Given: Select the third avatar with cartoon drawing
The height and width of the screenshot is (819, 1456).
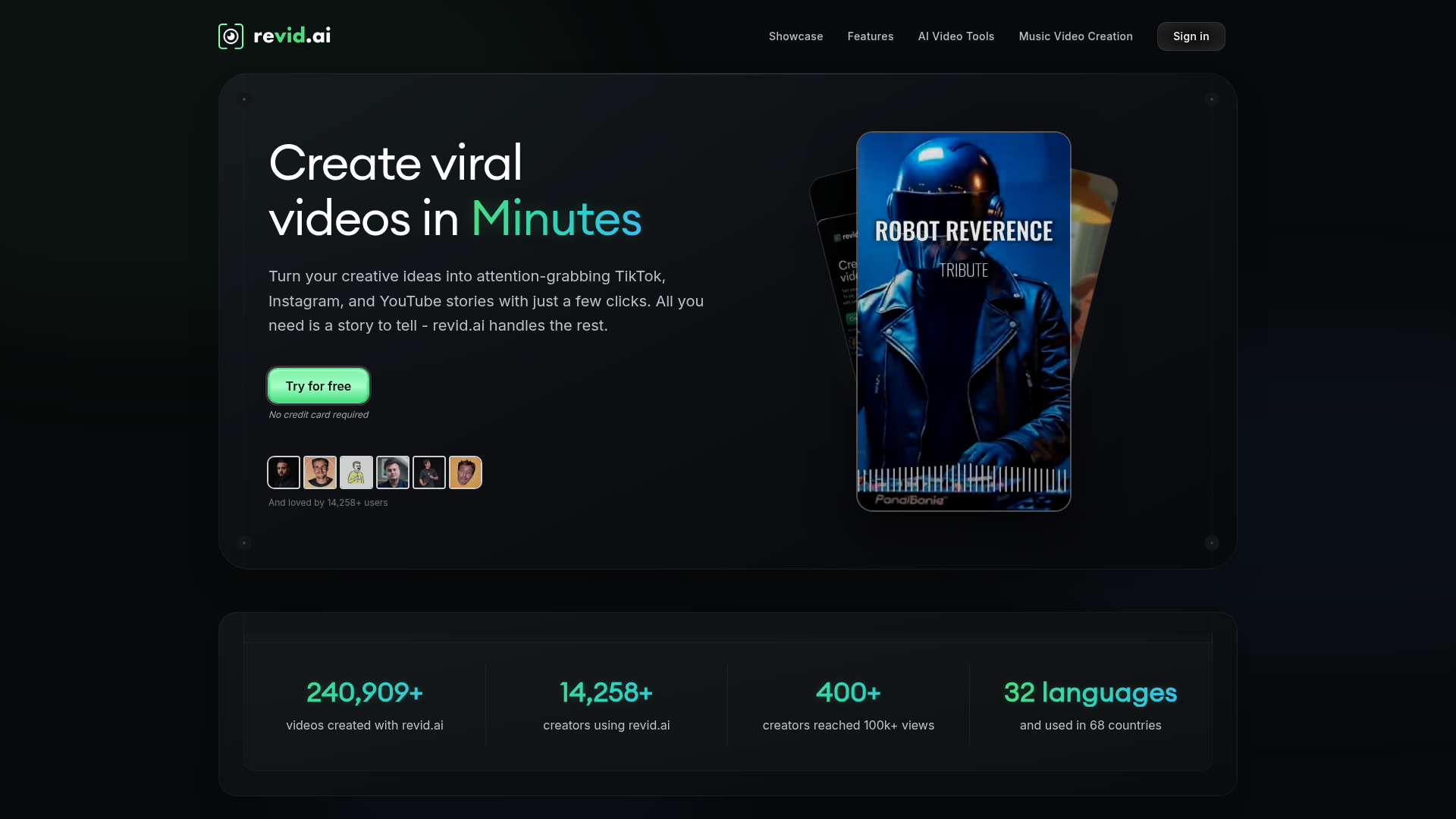Looking at the screenshot, I should pyautogui.click(x=356, y=472).
